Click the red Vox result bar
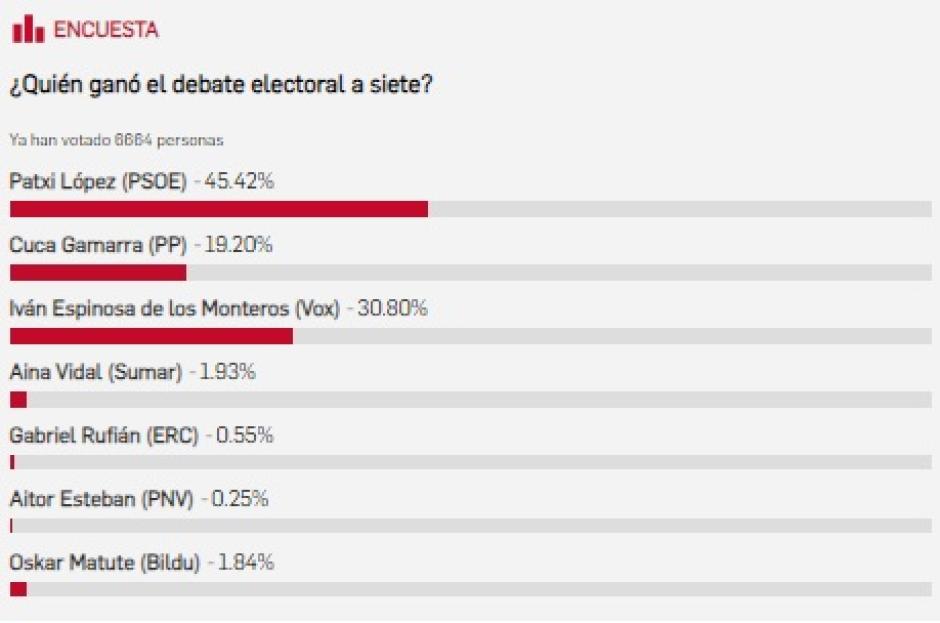This screenshot has width=940, height=623. point(152,336)
